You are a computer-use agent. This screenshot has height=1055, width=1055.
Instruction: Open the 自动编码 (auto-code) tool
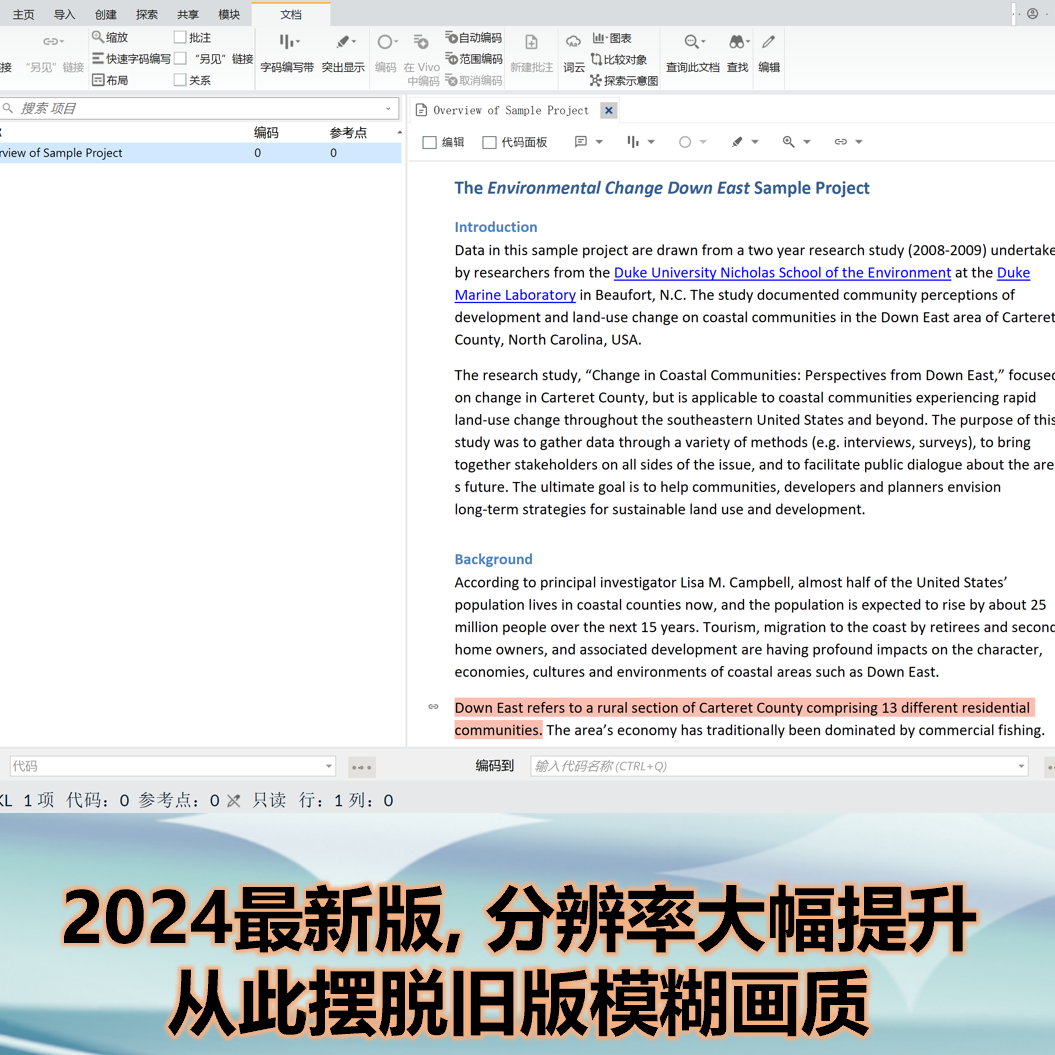click(472, 37)
